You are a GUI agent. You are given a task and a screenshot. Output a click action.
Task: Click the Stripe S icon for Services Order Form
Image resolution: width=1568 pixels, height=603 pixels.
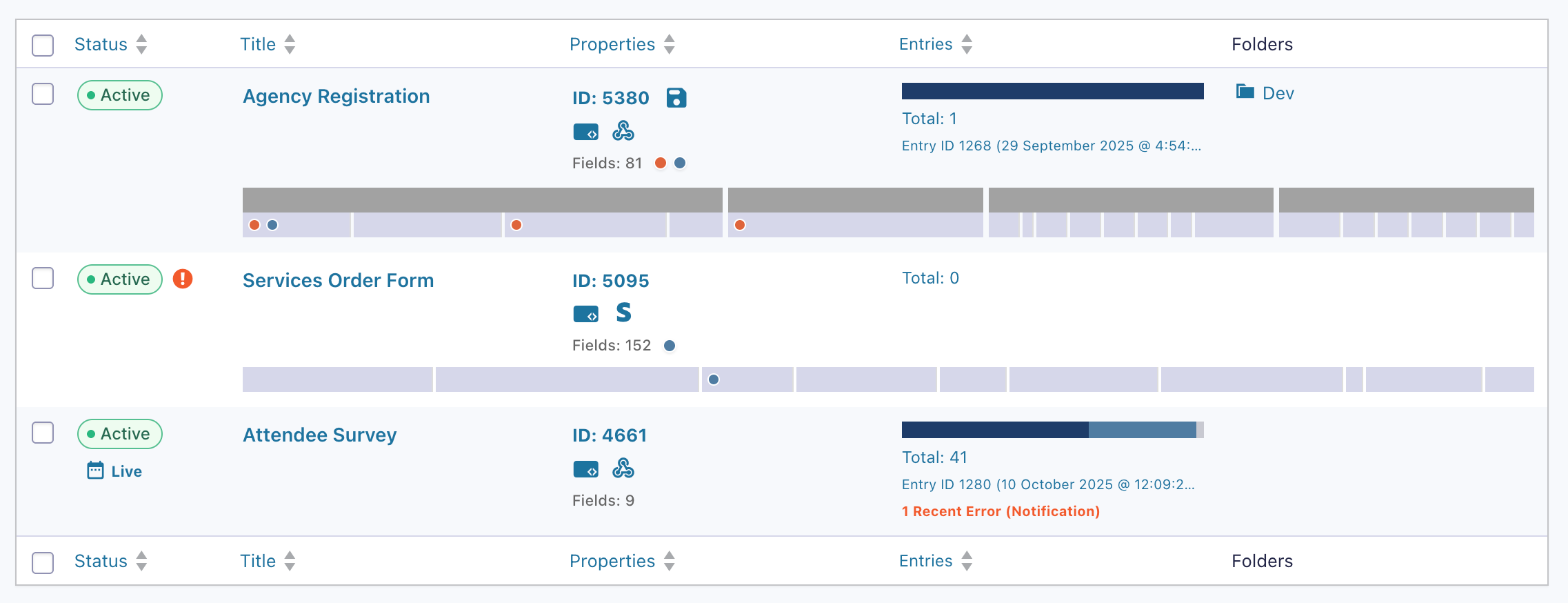[623, 313]
